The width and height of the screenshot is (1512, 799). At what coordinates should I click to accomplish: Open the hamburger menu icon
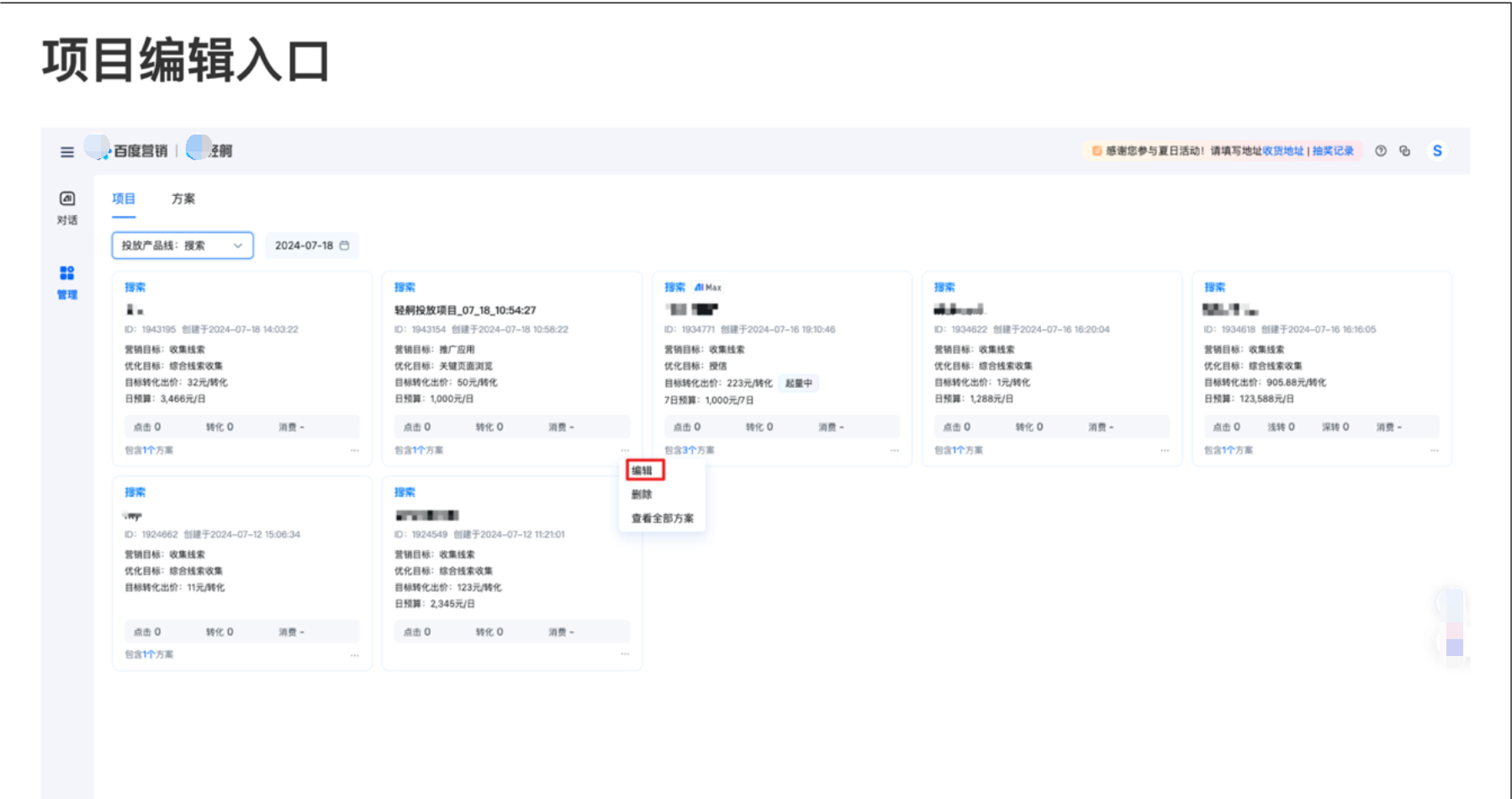pyautogui.click(x=67, y=152)
